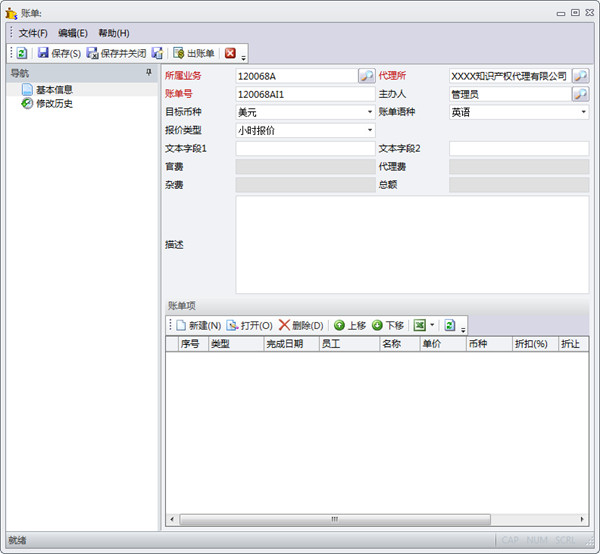
Task: Click the 文本字段1 input box
Action: click(x=305, y=148)
